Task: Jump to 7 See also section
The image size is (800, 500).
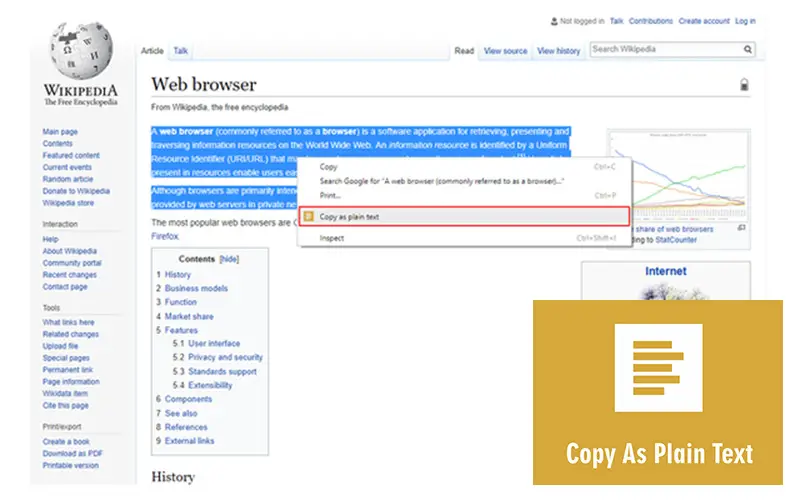Action: click(x=177, y=413)
